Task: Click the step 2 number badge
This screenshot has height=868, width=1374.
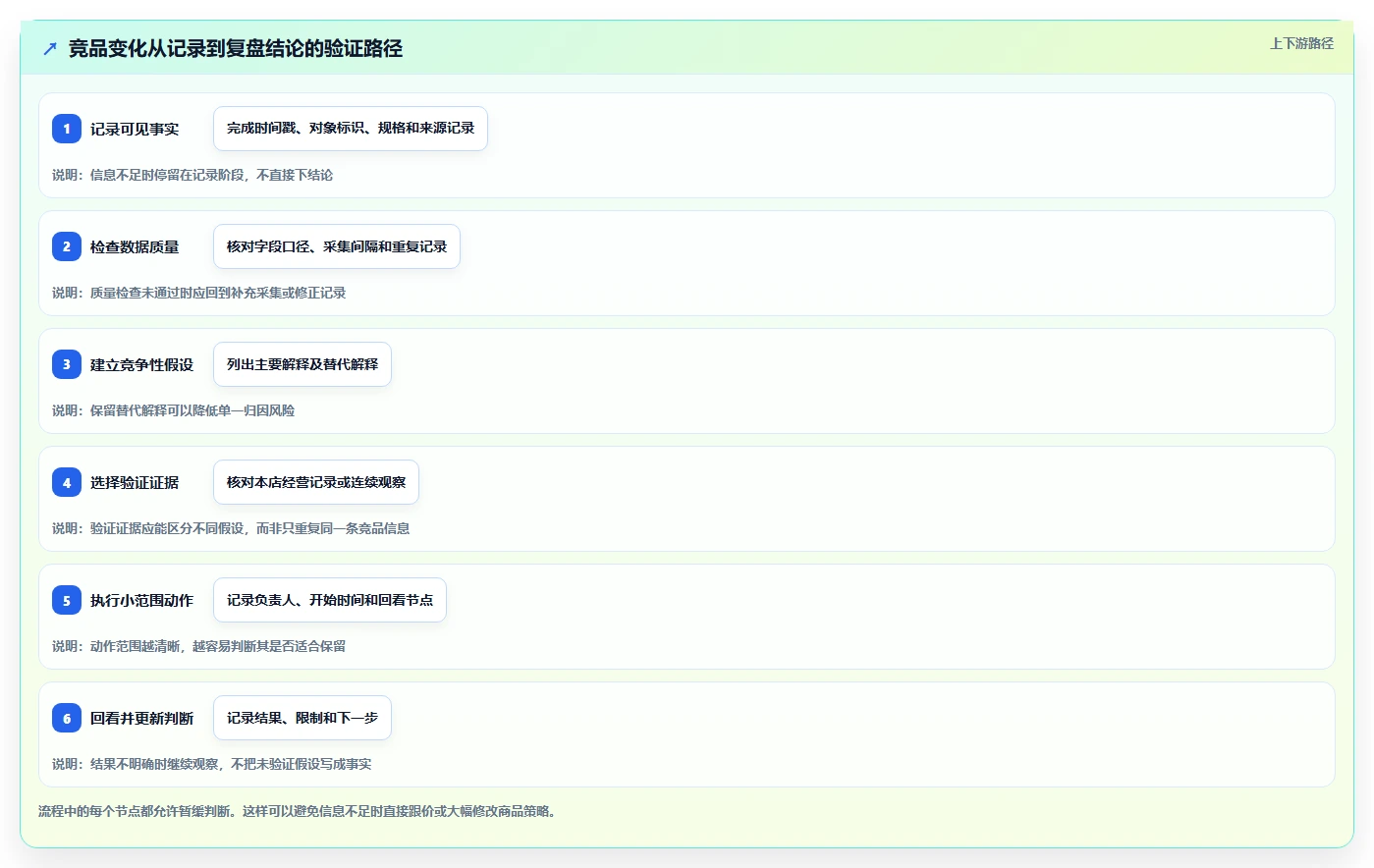Action: click(x=67, y=246)
